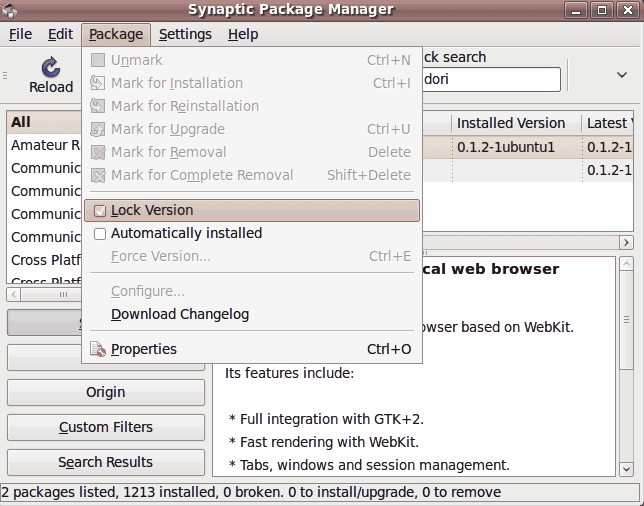Click the status bar packages listed text
644x506 pixels.
click(251, 492)
